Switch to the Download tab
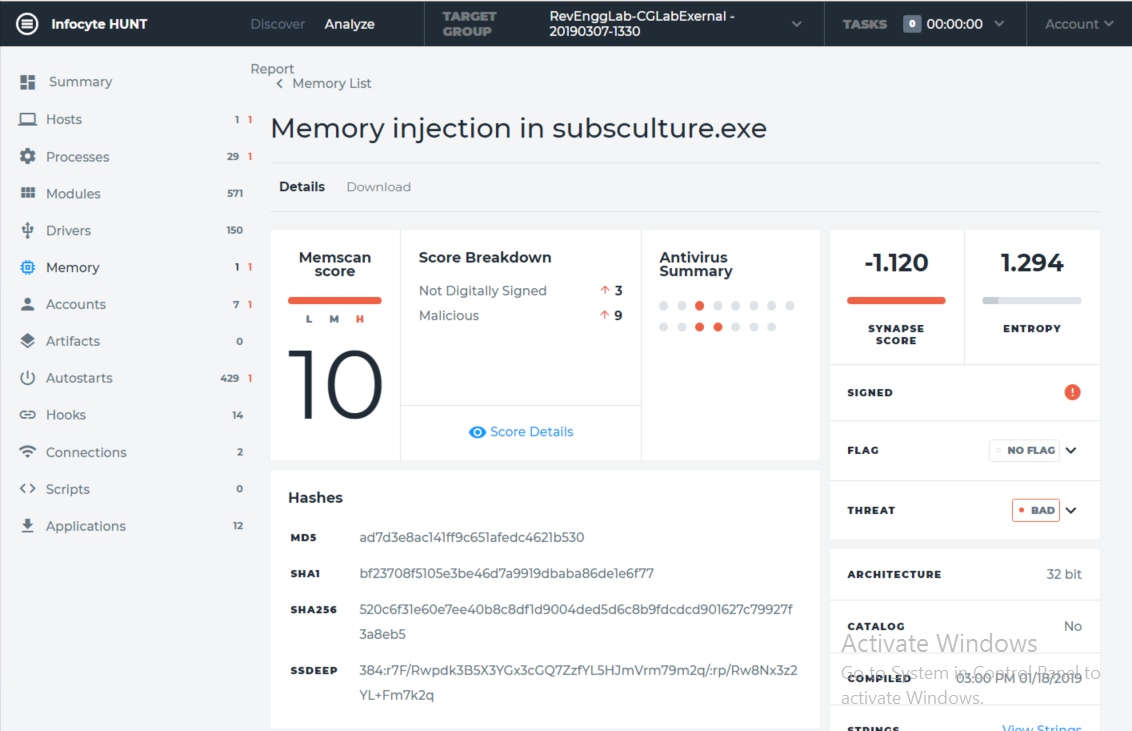The image size is (1132, 731). [x=378, y=187]
